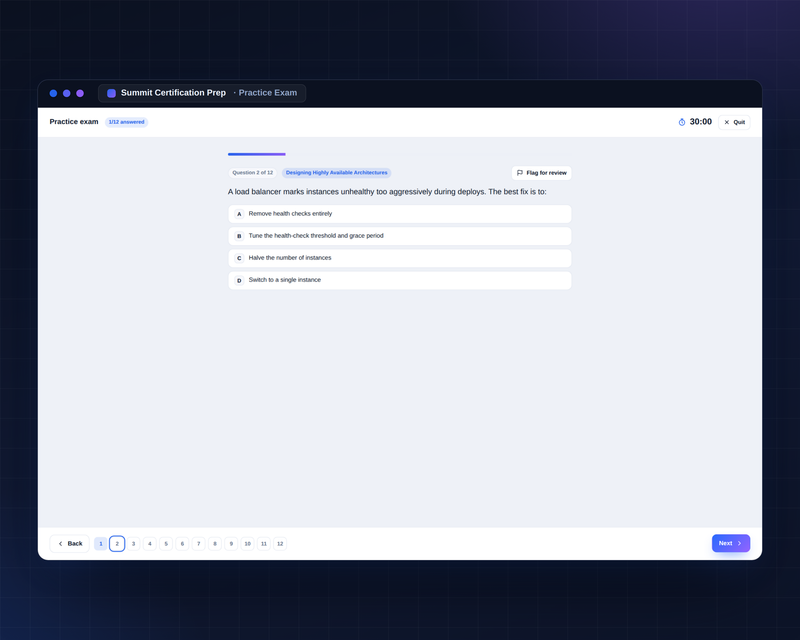The image size is (800, 640).
Task: Go back to previous question
Action: click(70, 544)
